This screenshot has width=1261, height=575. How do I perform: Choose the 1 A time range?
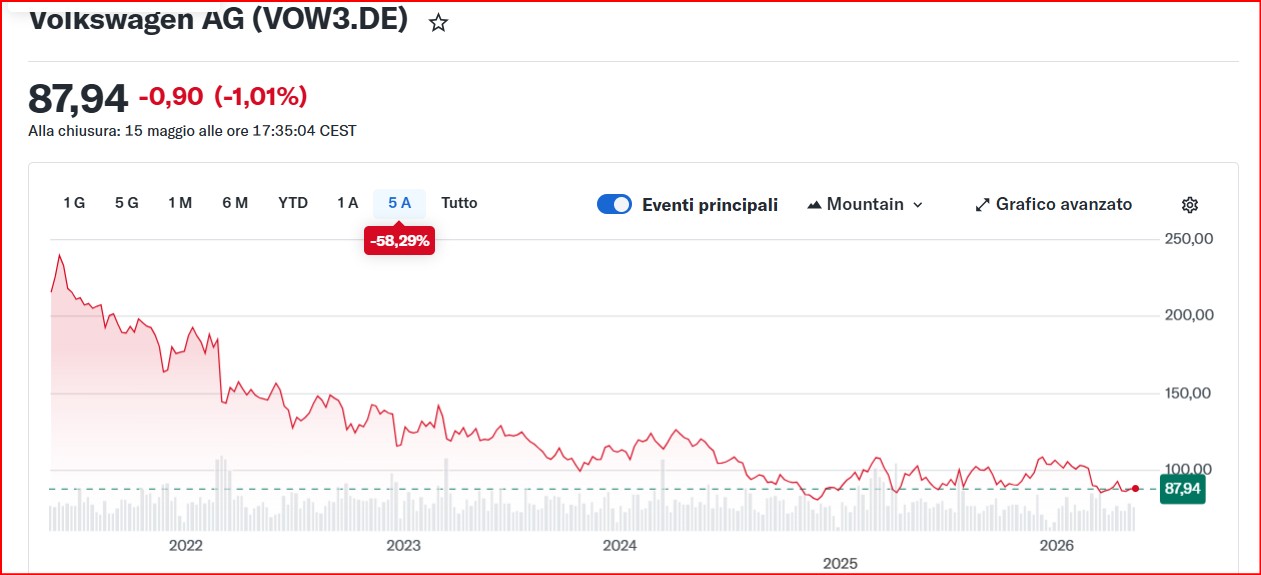pyautogui.click(x=347, y=203)
